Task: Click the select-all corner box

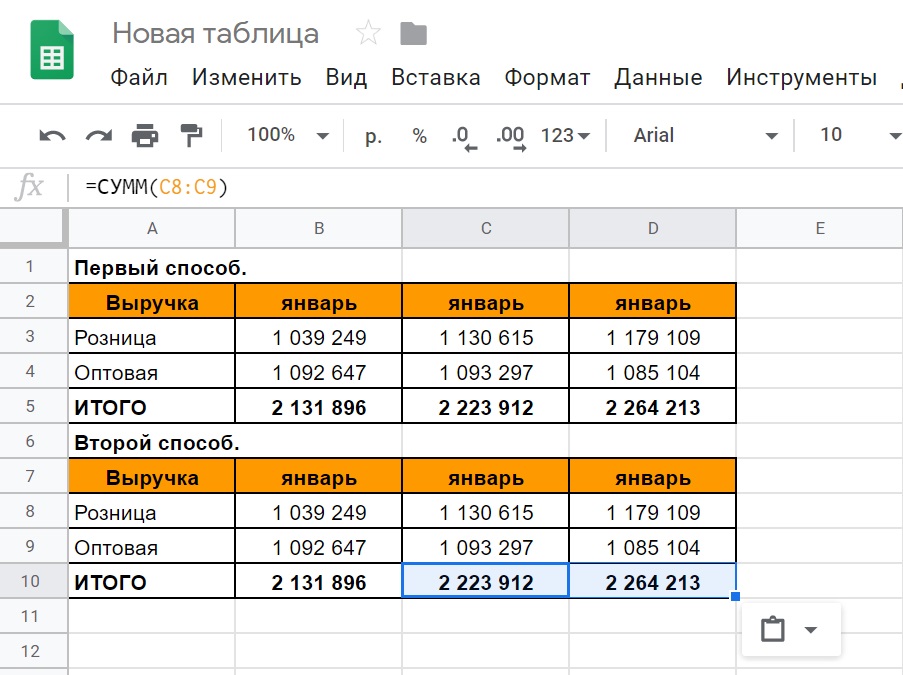Action: click(33, 228)
